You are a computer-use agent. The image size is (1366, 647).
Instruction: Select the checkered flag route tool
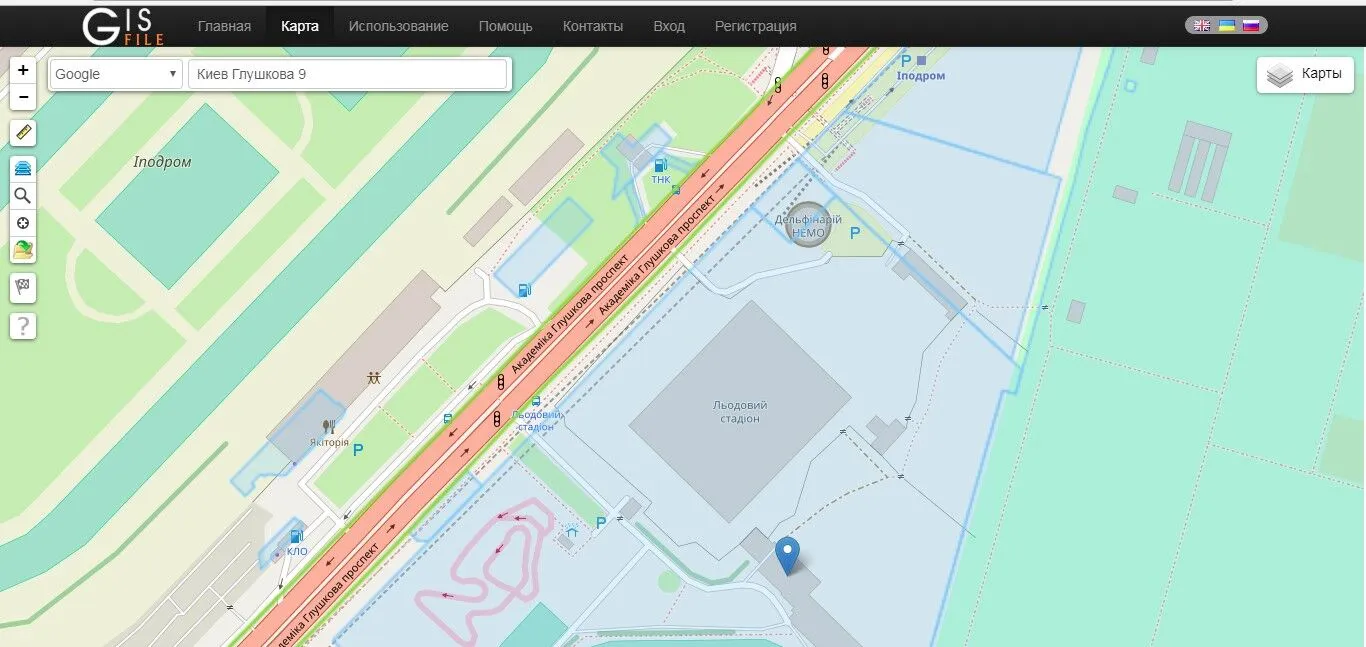pyautogui.click(x=23, y=287)
